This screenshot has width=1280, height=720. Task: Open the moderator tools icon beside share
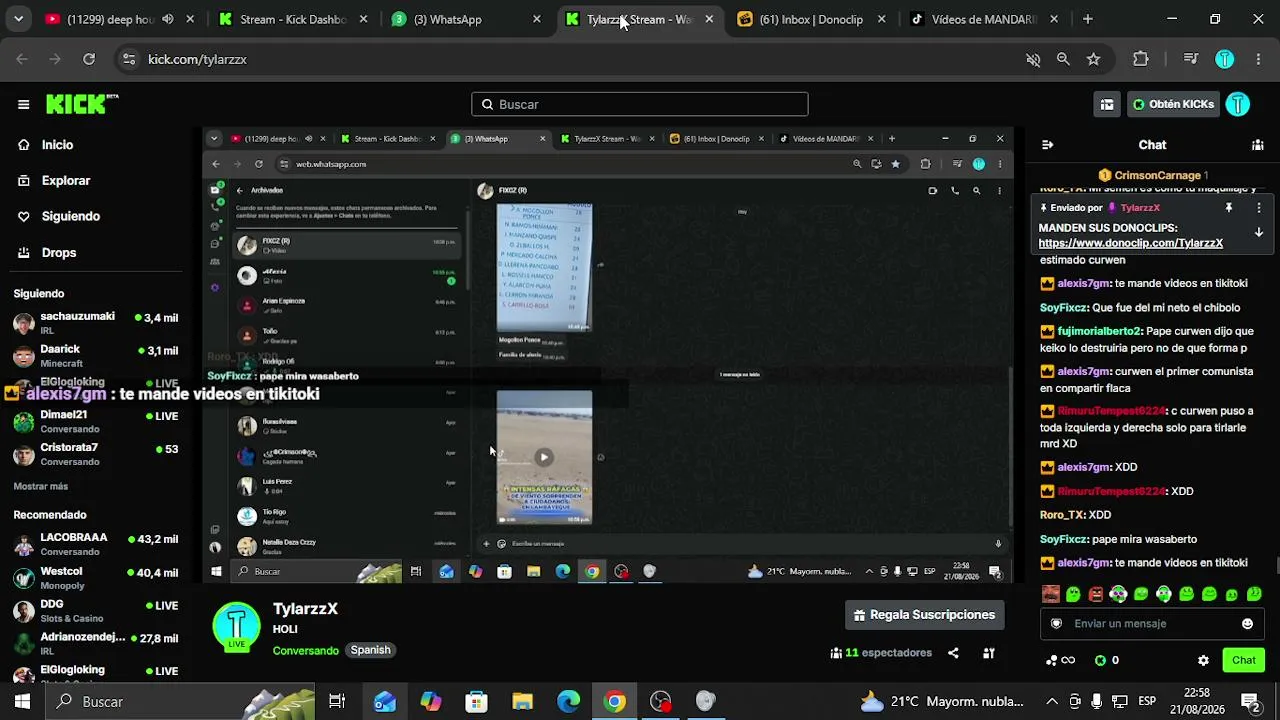tap(989, 653)
